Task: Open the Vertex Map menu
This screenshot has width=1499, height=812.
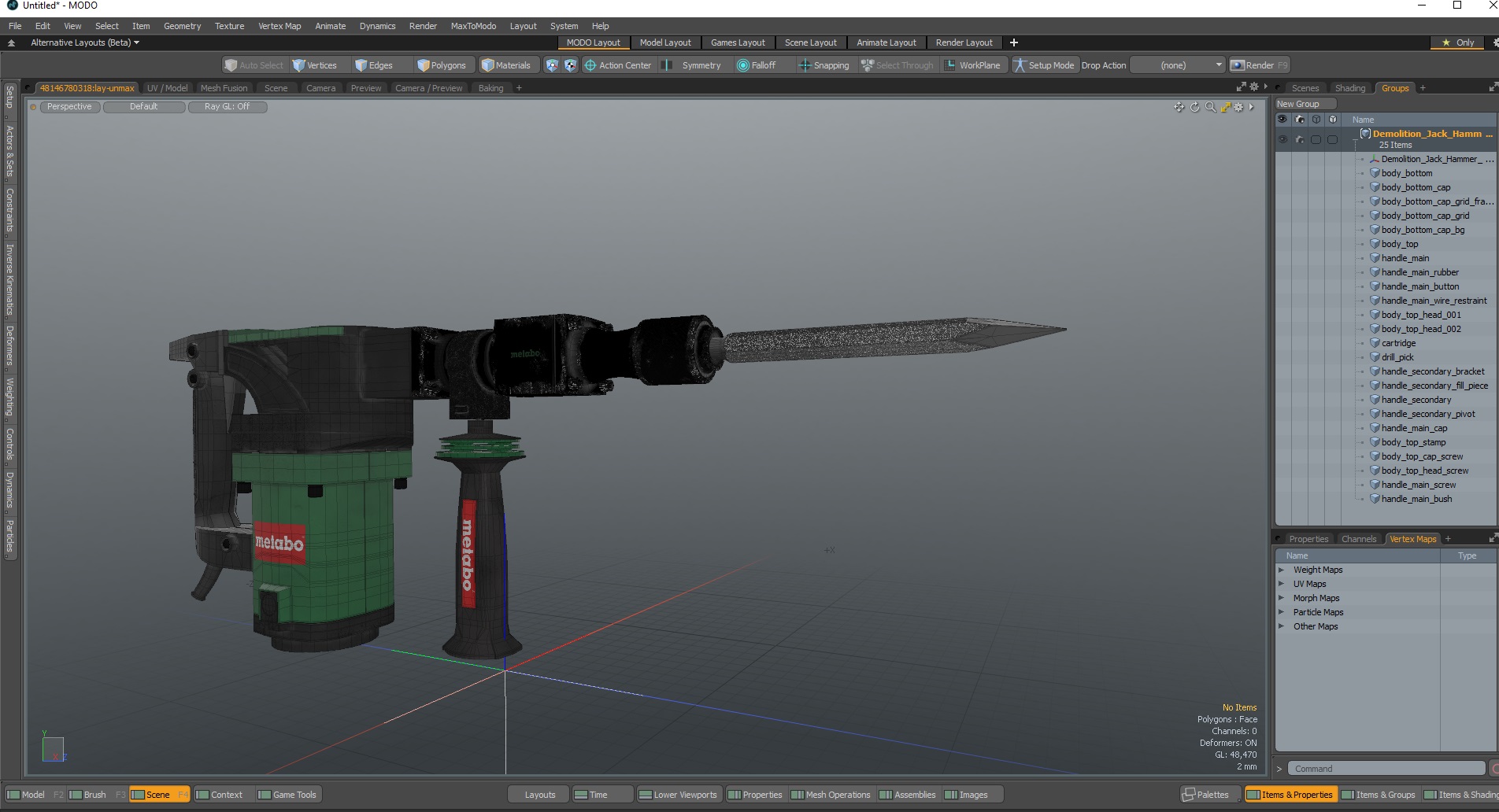Action: coord(279,26)
